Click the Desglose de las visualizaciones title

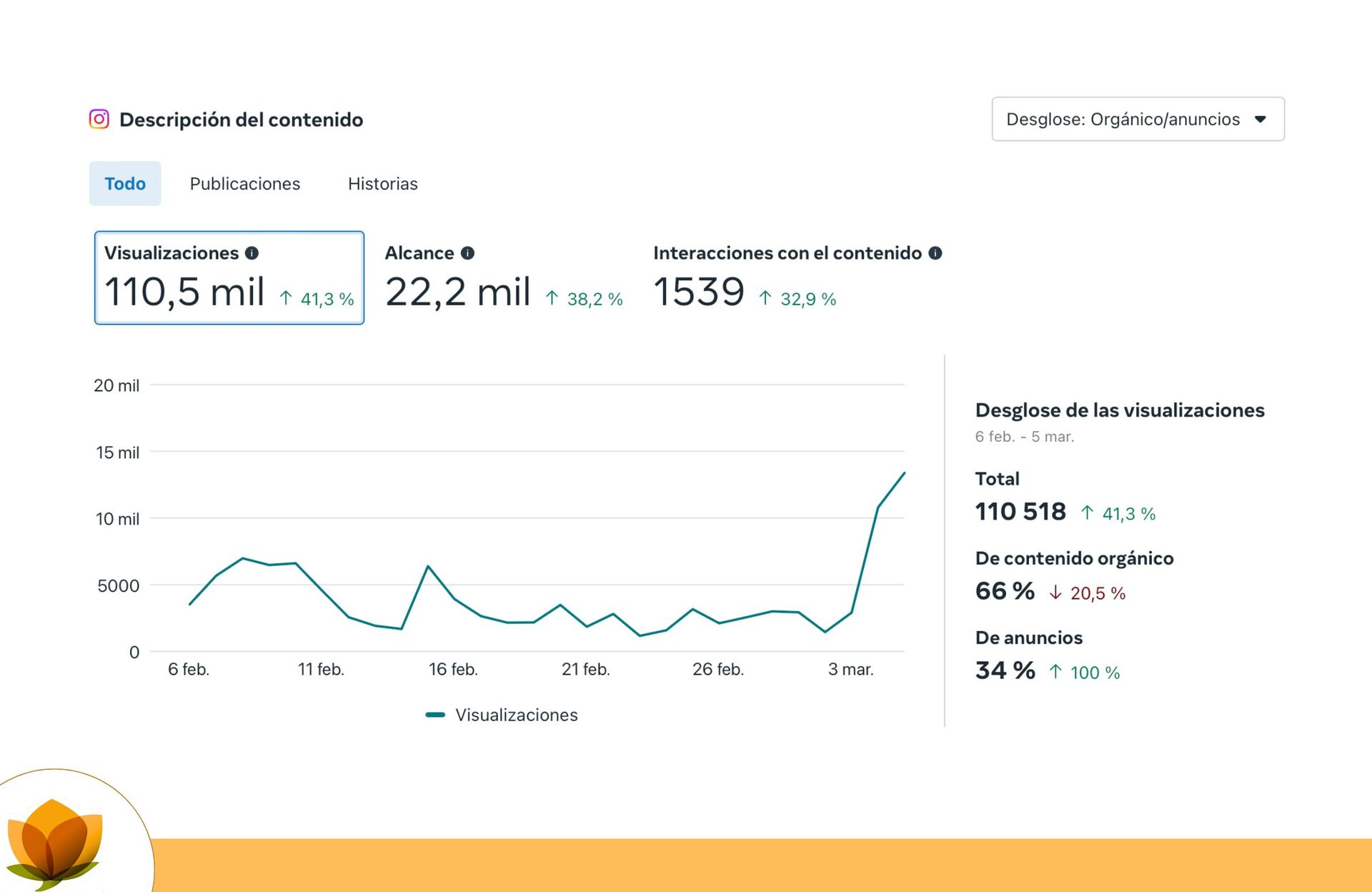pos(1120,410)
